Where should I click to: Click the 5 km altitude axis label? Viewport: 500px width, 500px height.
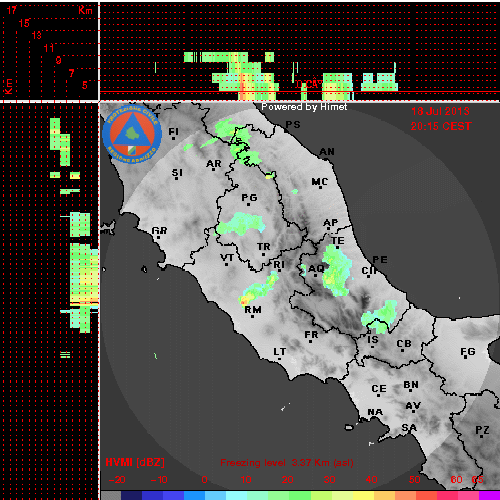[85, 85]
